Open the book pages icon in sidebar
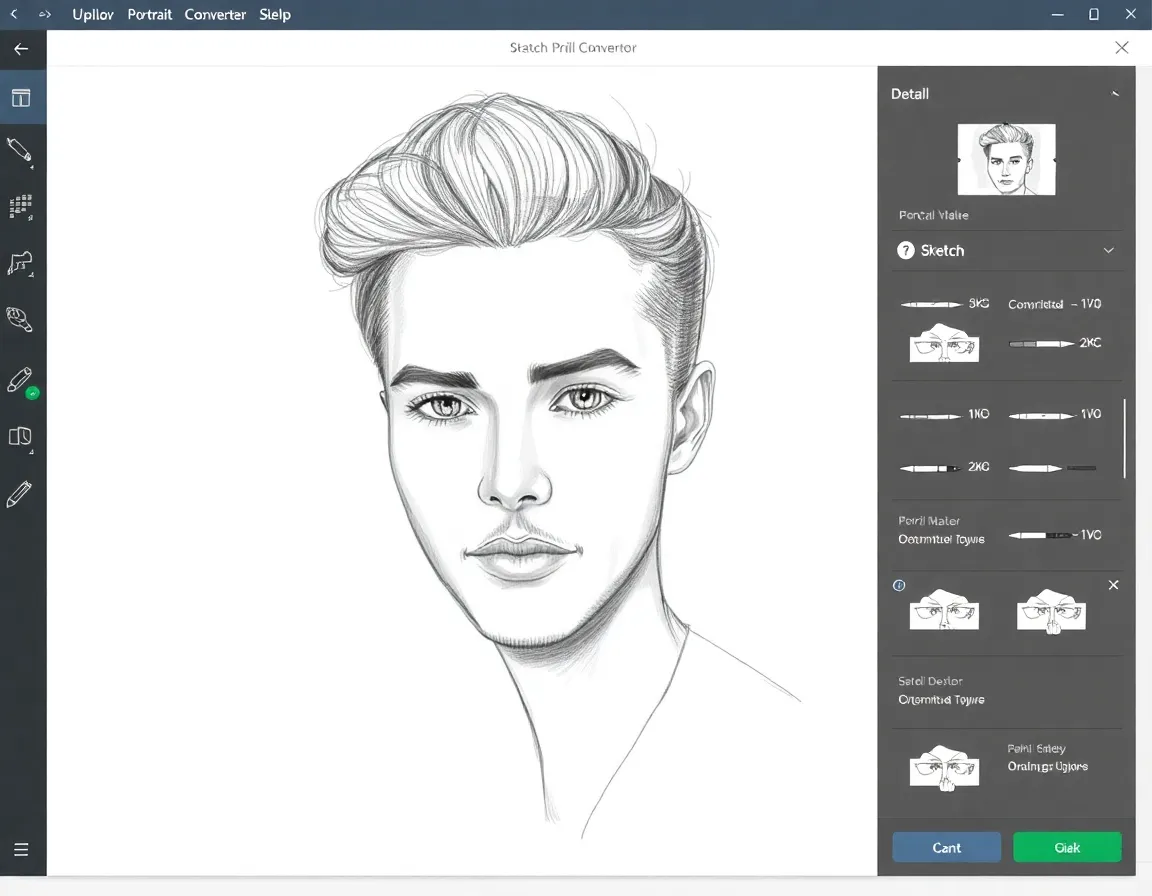Image resolution: width=1152 pixels, height=896 pixels. point(20,437)
